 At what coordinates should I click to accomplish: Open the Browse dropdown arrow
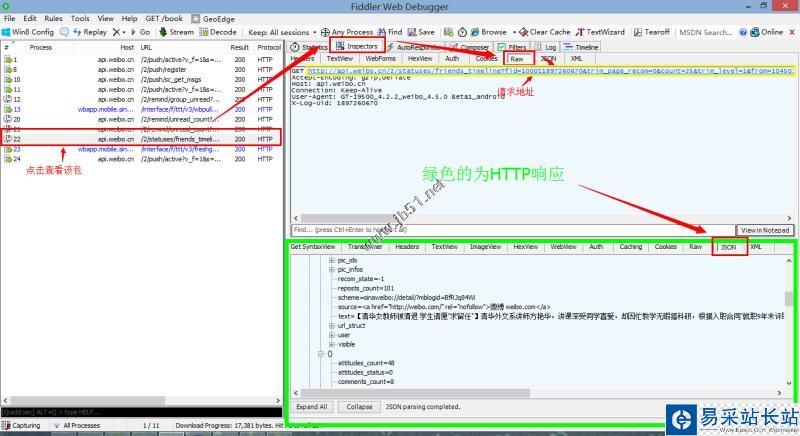pos(514,32)
